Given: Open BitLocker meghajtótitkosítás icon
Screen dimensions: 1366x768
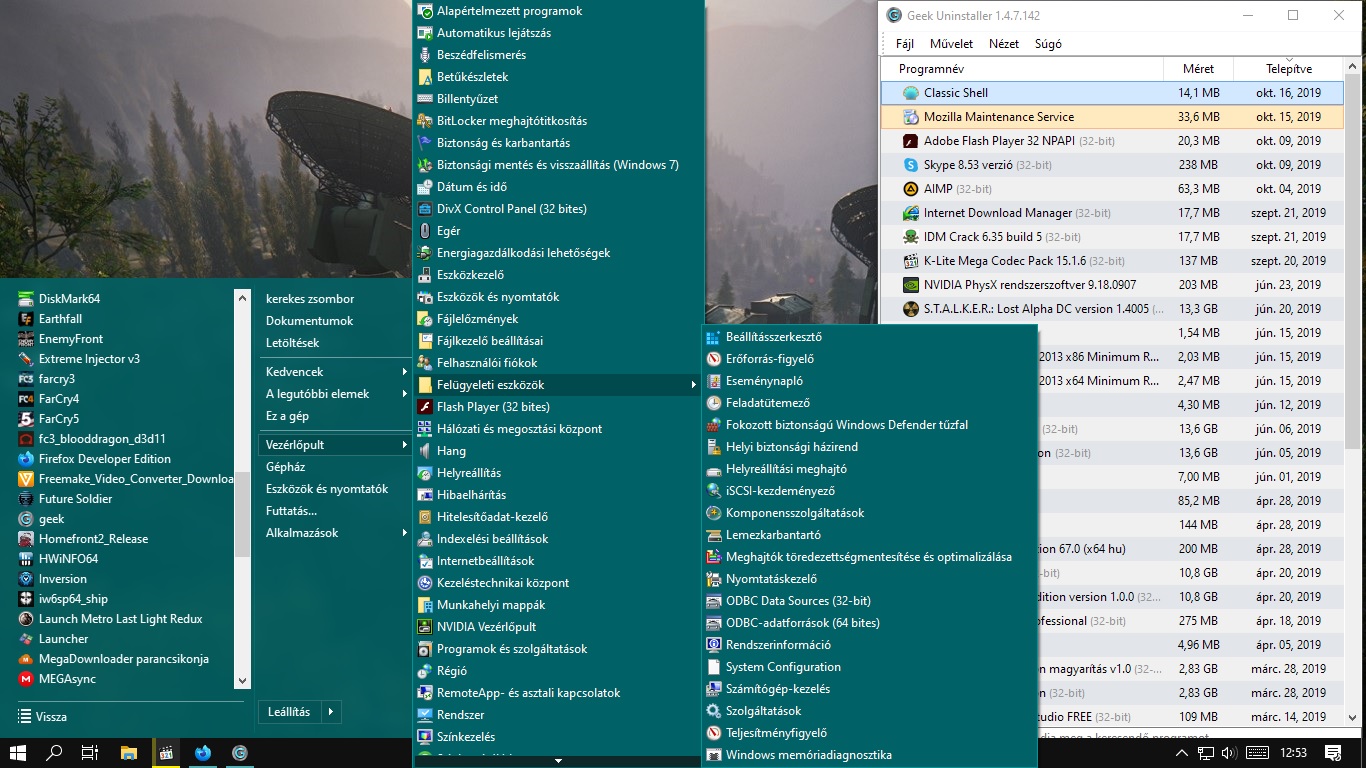Looking at the screenshot, I should pos(424,121).
